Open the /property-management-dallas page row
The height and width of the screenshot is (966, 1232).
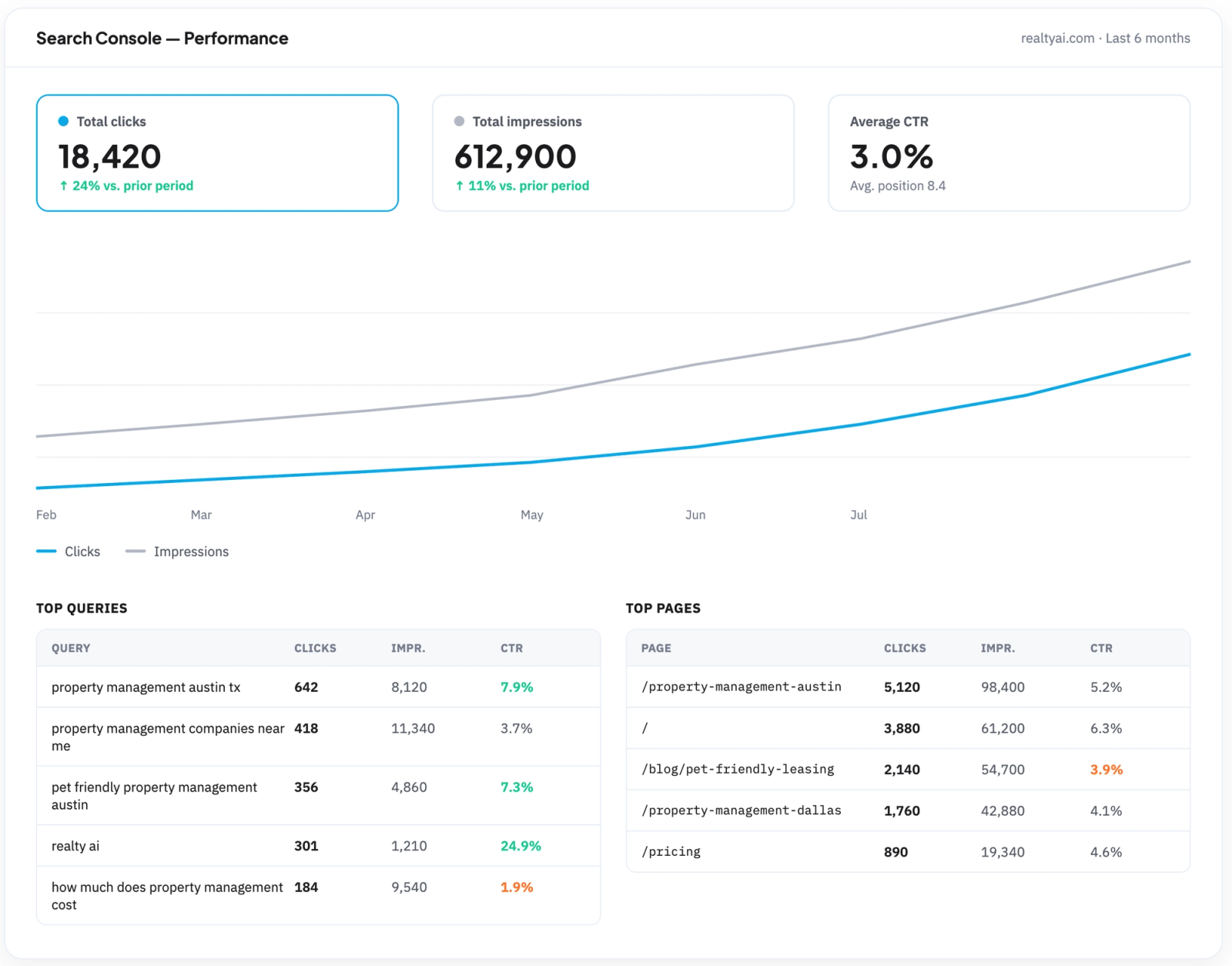click(908, 810)
